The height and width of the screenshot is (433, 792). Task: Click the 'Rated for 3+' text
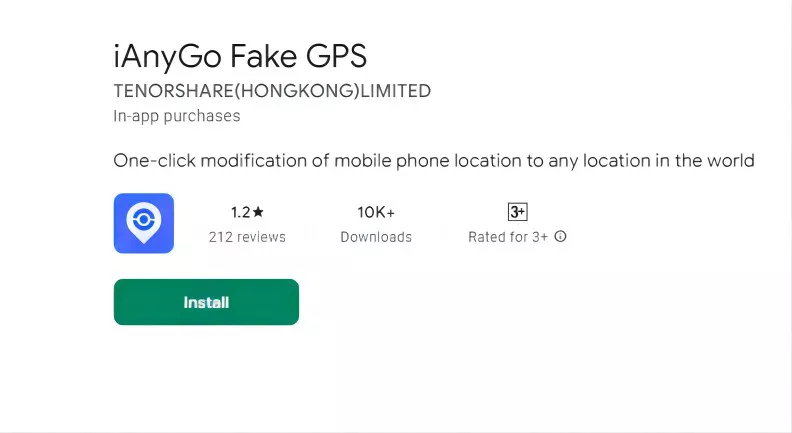[508, 237]
